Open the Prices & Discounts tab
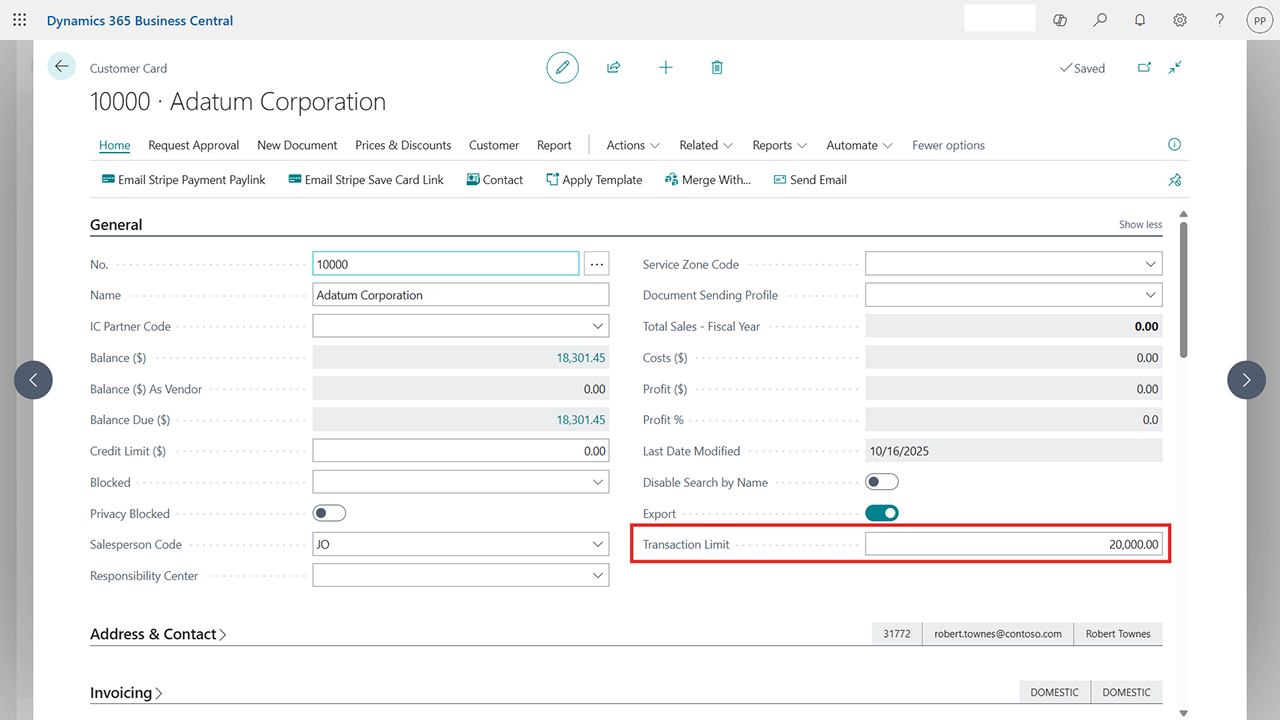The width and height of the screenshot is (1280, 720). pos(403,145)
